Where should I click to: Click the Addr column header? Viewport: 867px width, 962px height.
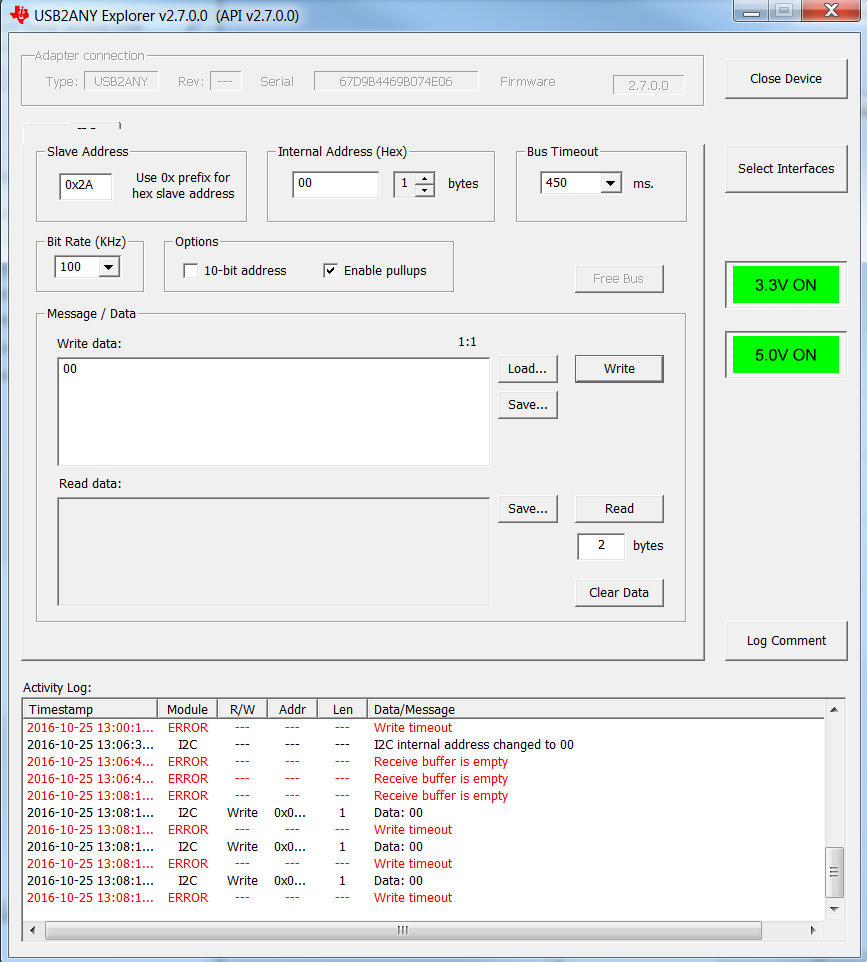pos(292,709)
